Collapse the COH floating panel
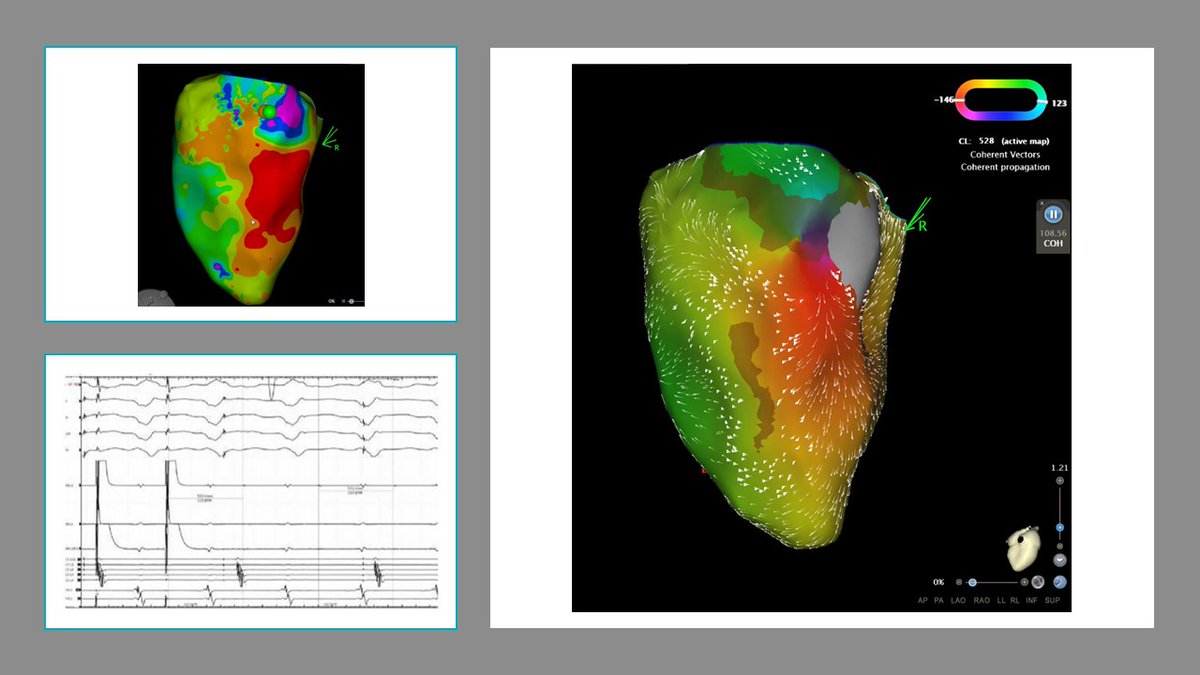 pos(1042,203)
